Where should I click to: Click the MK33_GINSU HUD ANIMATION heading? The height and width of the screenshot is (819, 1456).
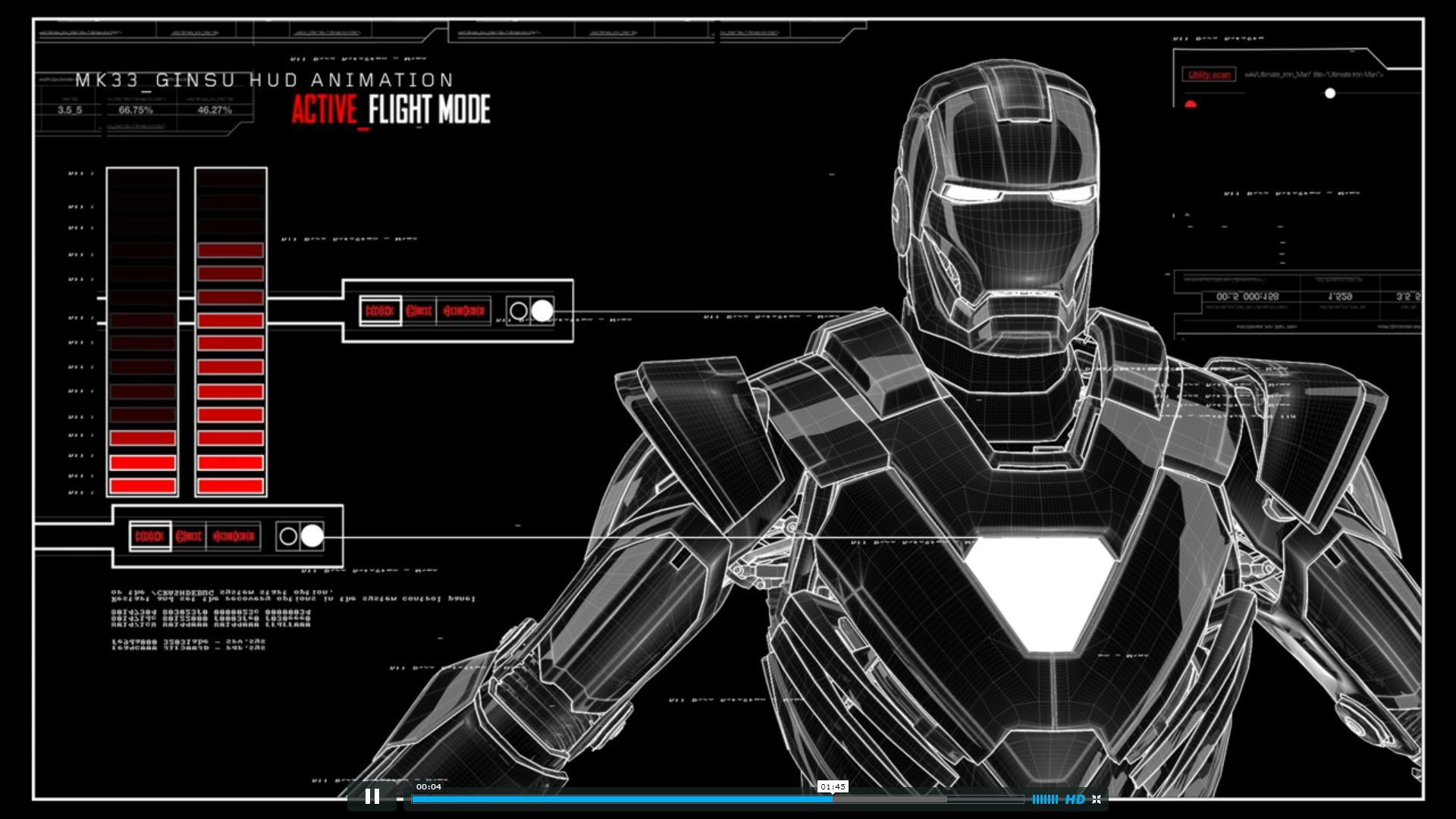pyautogui.click(x=265, y=80)
